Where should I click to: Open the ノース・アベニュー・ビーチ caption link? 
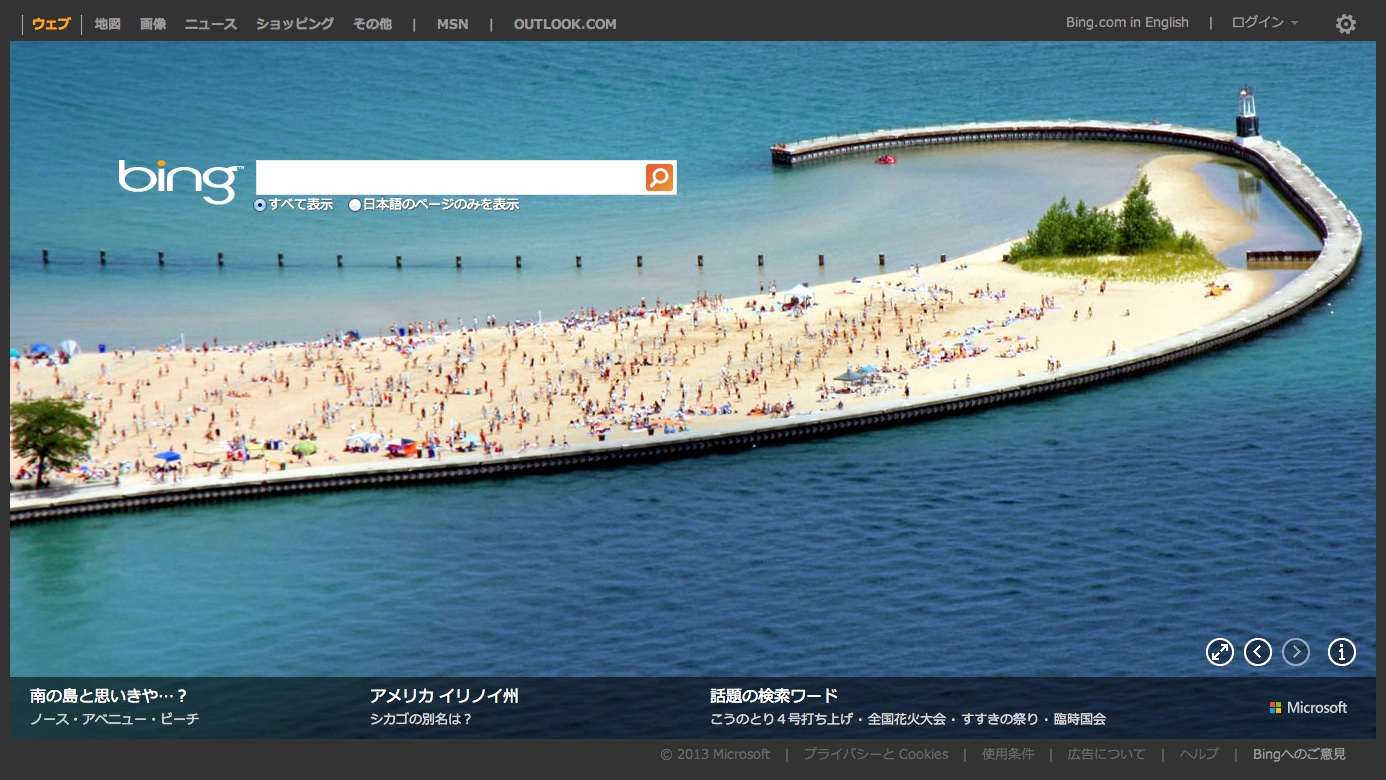click(x=114, y=719)
